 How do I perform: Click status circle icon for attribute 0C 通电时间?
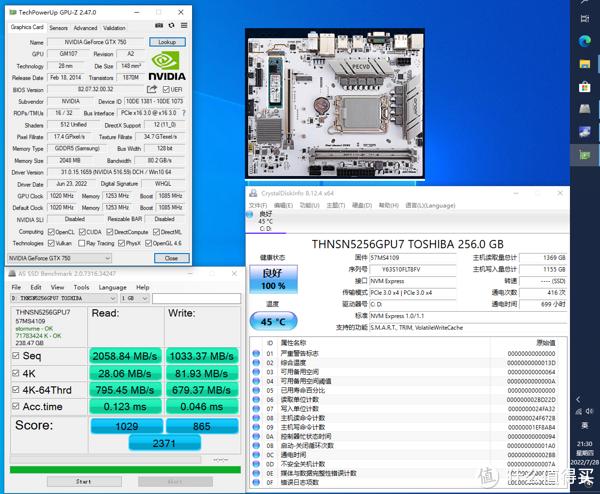256,455
